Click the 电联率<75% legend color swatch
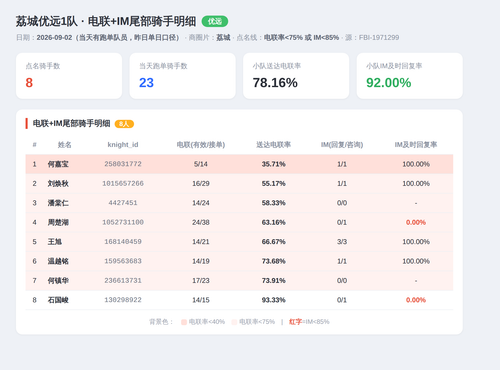Image resolution: width=500 pixels, height=370 pixels. [x=234, y=322]
